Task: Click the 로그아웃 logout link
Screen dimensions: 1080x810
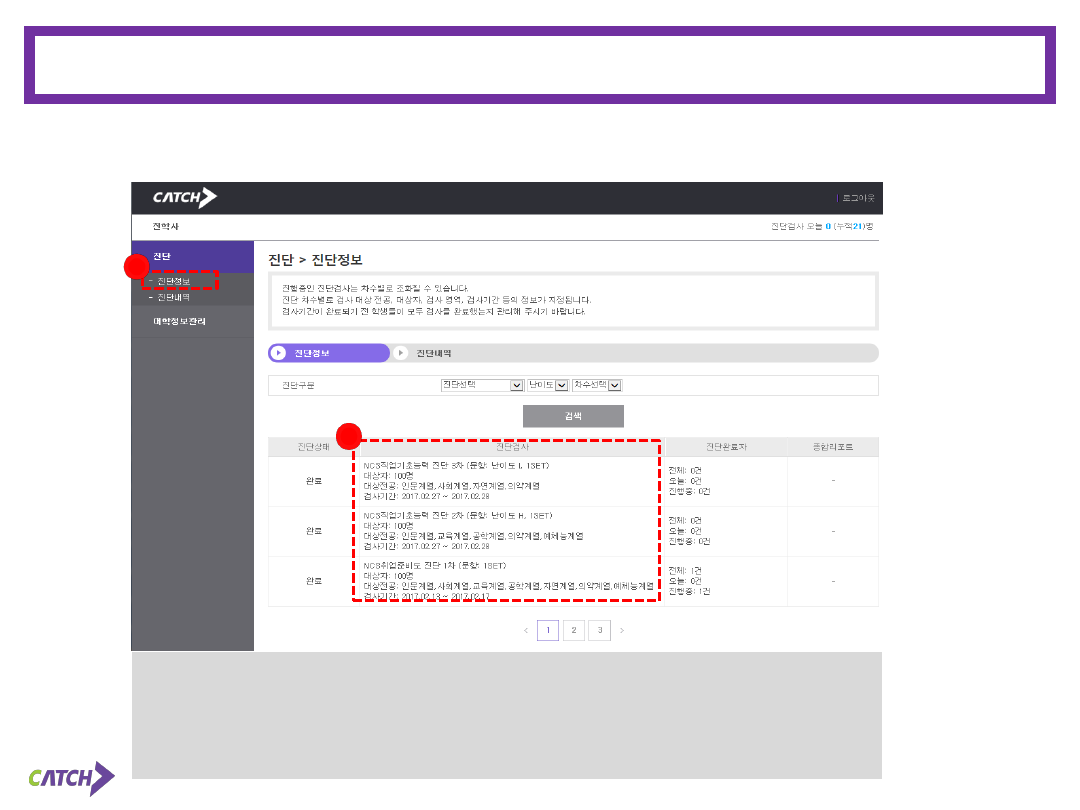Action: click(x=857, y=198)
